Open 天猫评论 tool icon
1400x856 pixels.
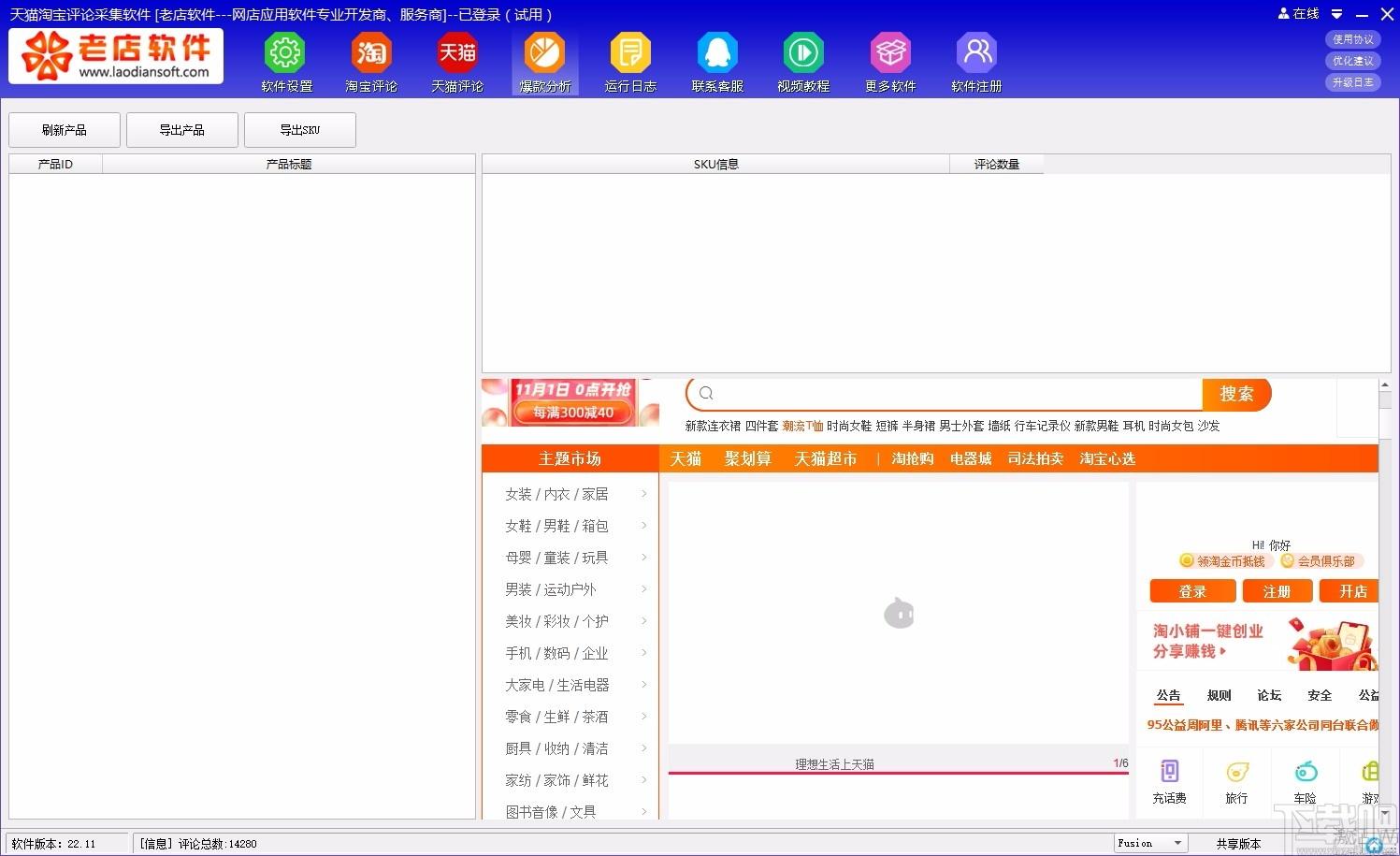457,52
